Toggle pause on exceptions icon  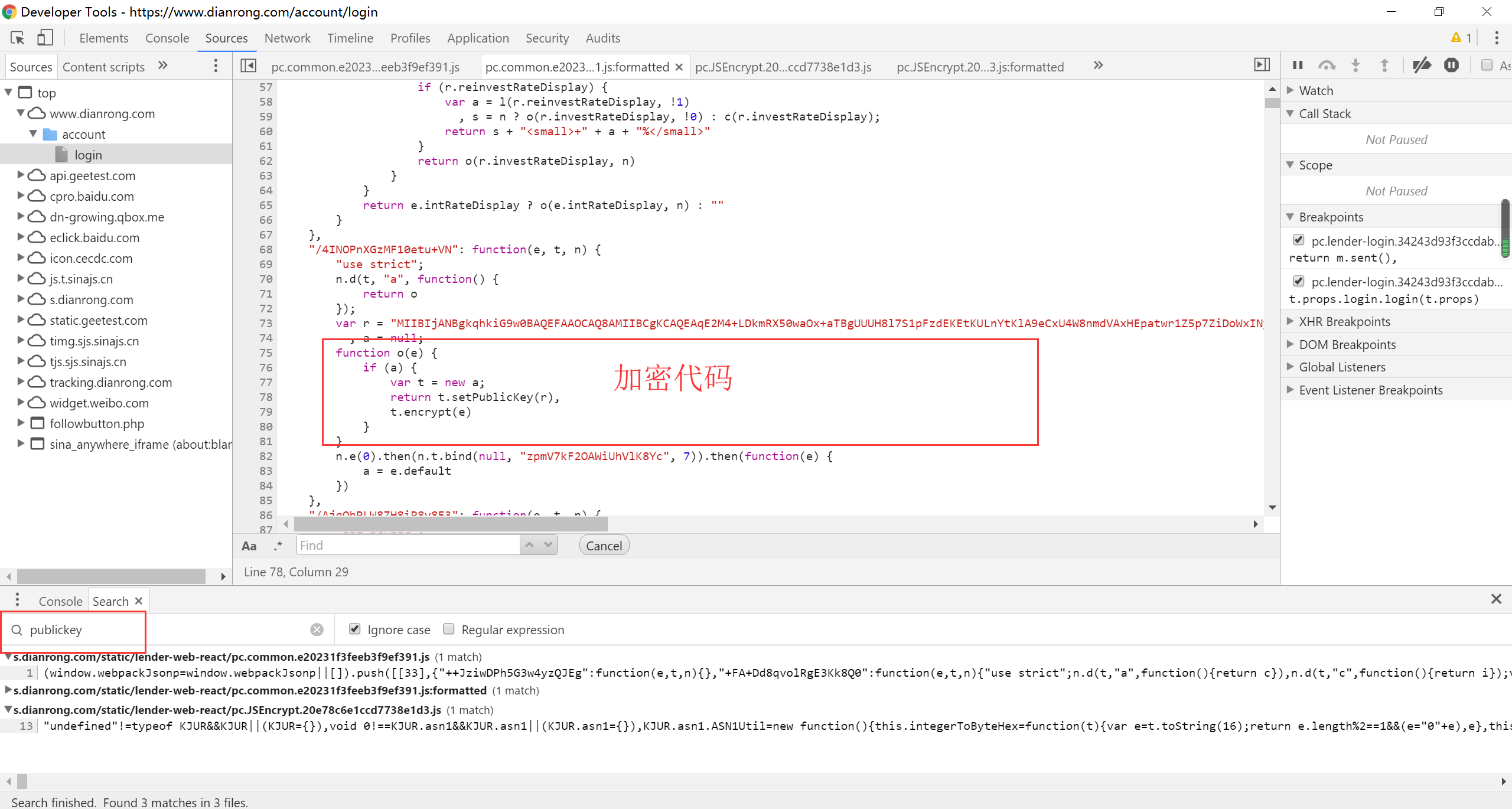1451,66
